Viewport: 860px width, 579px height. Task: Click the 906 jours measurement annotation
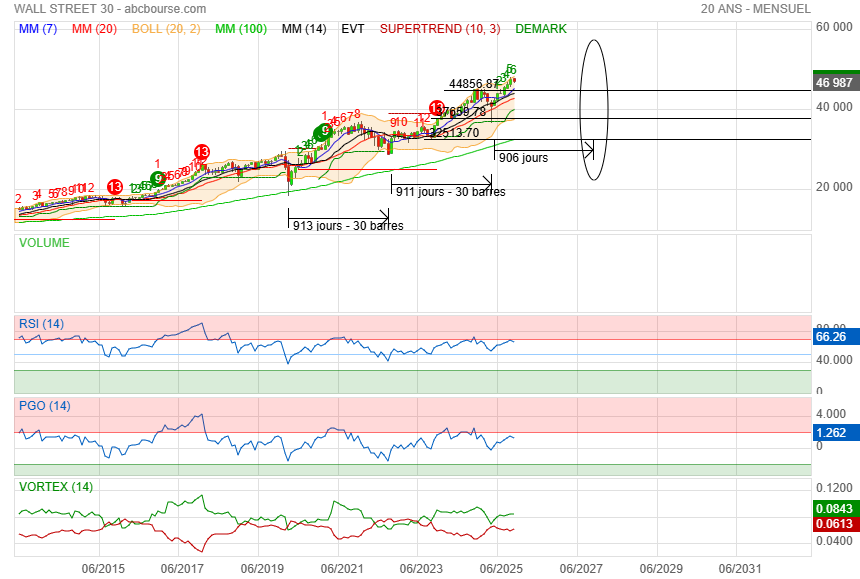pos(523,158)
